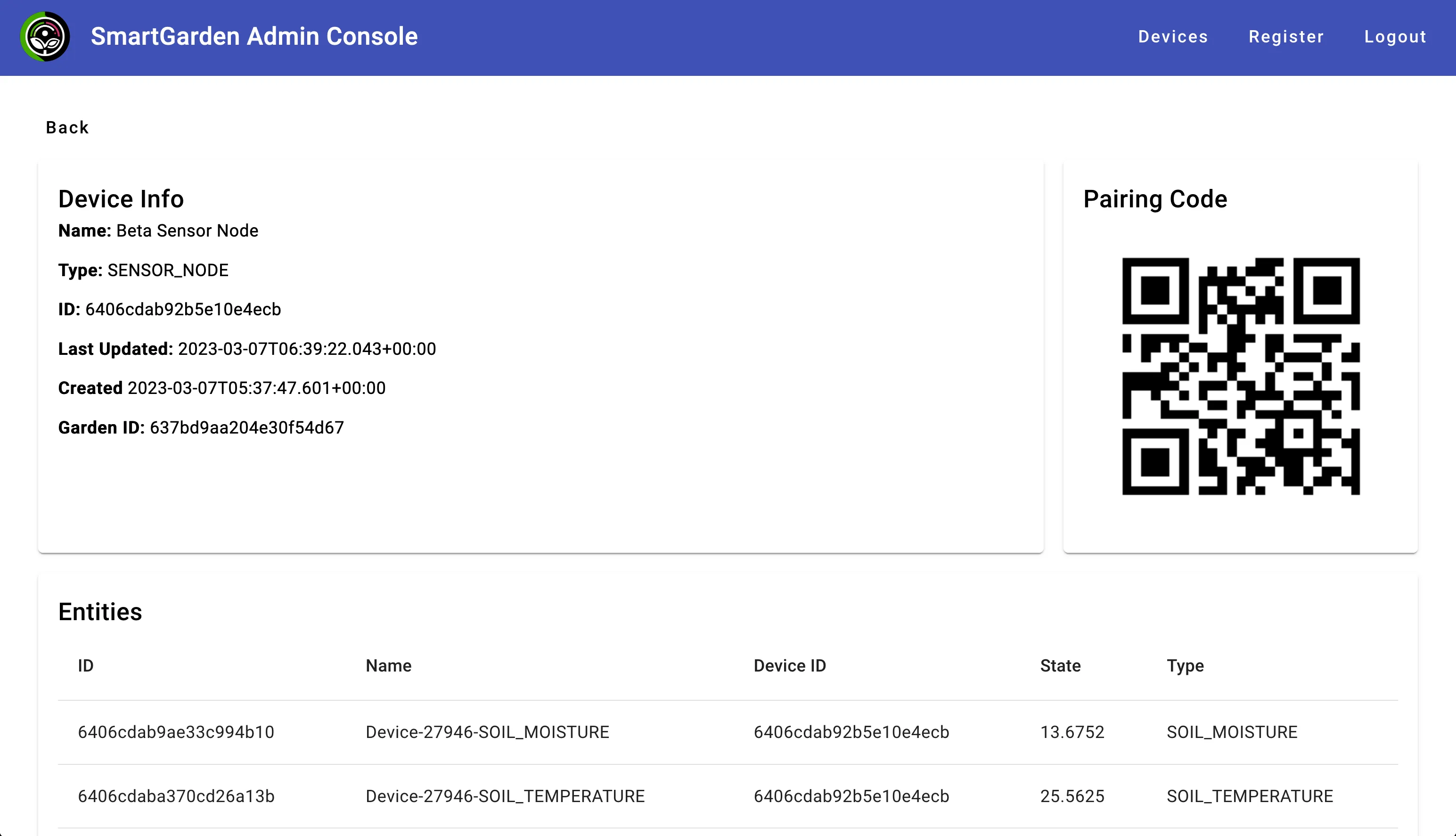Select the Beta Sensor Node device name
This screenshot has height=836, width=1456.
[187, 231]
